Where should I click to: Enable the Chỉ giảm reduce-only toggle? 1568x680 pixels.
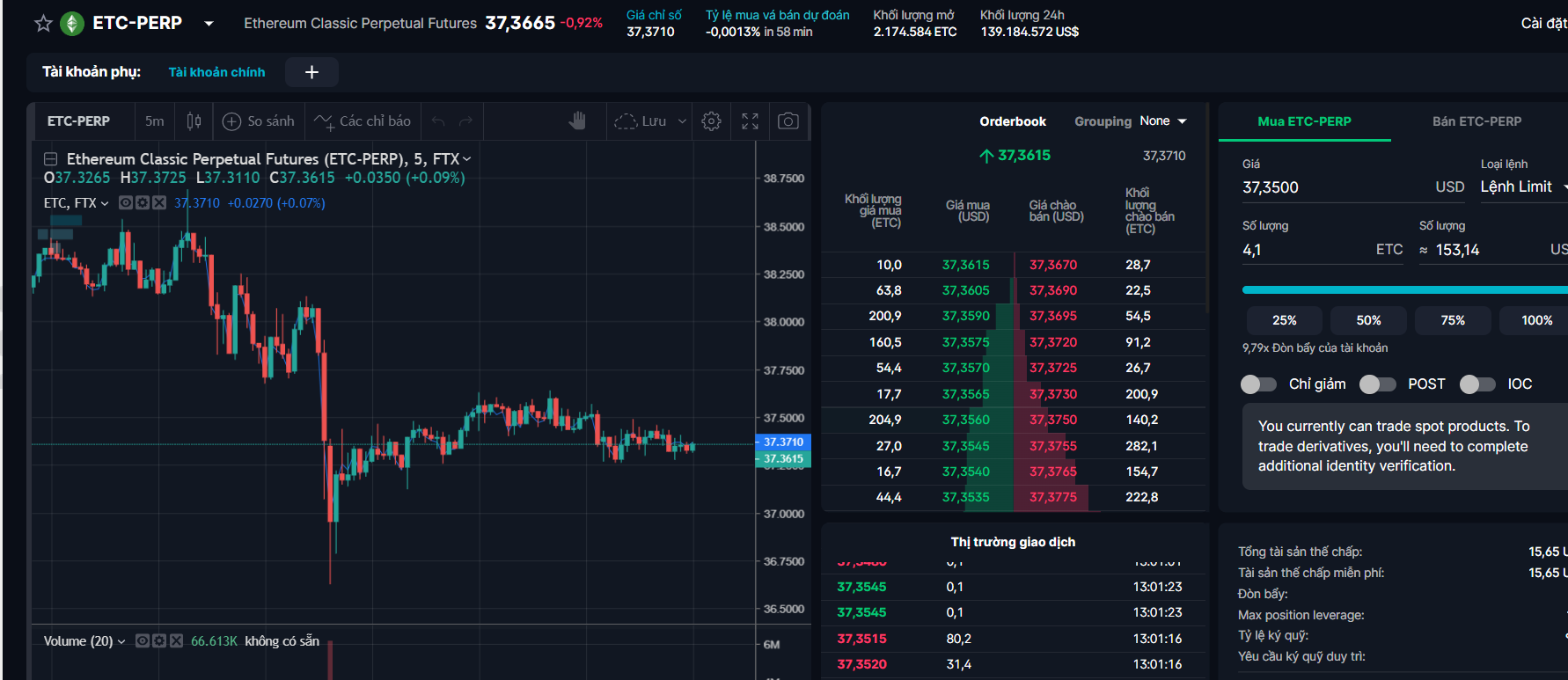point(1258,384)
